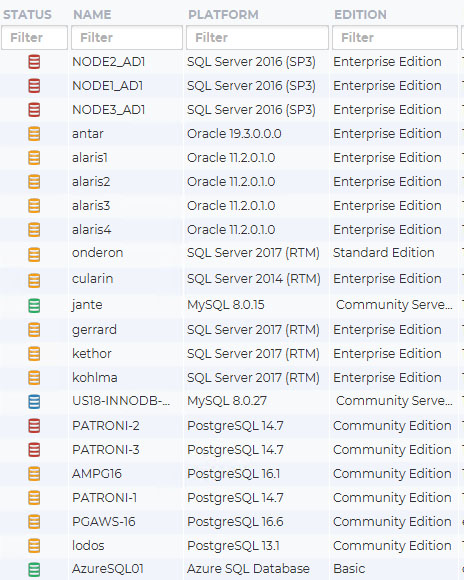
Task: Focus the PLATFORM column filter field
Action: (x=257, y=37)
